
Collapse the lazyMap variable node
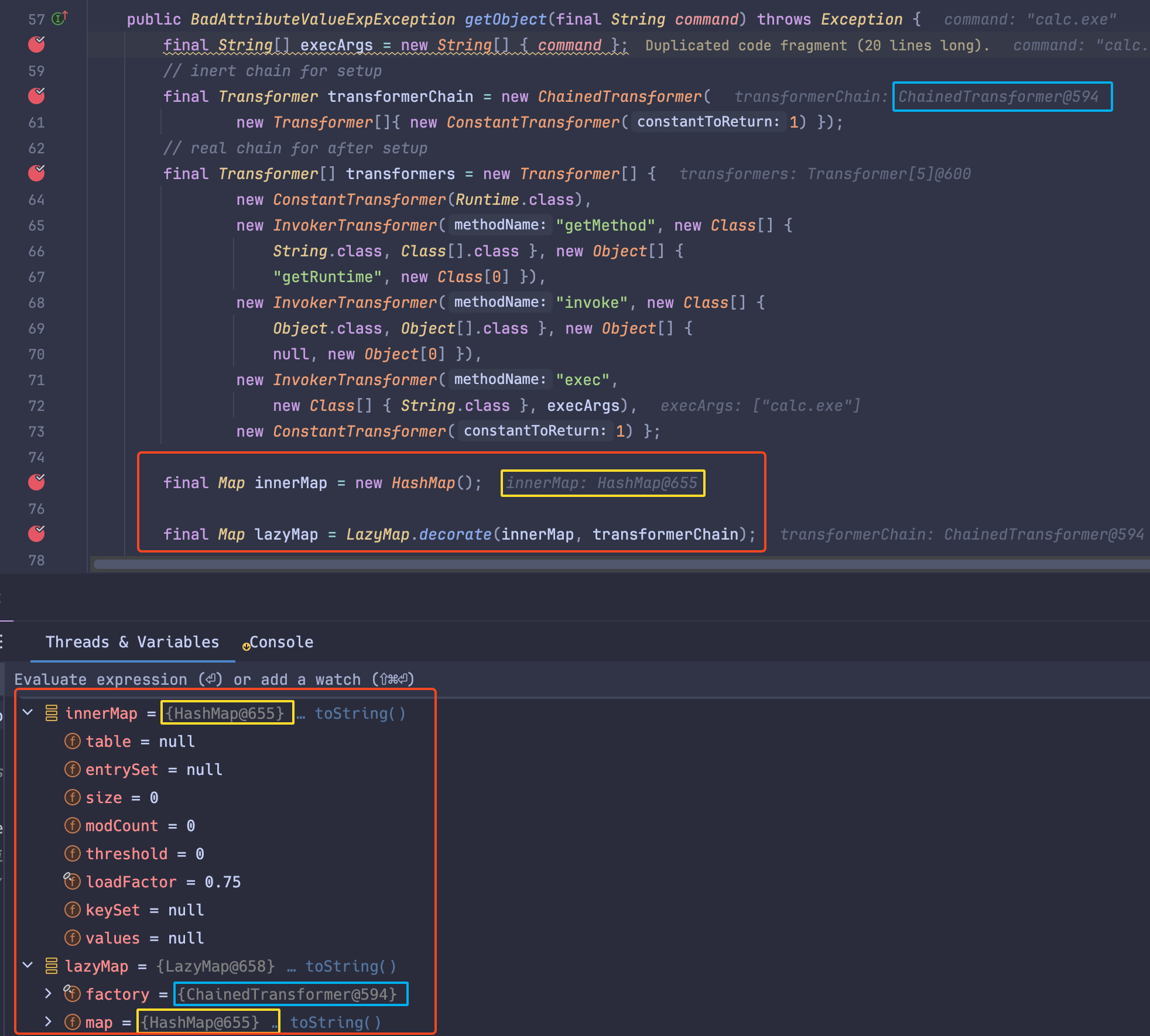tap(28, 966)
